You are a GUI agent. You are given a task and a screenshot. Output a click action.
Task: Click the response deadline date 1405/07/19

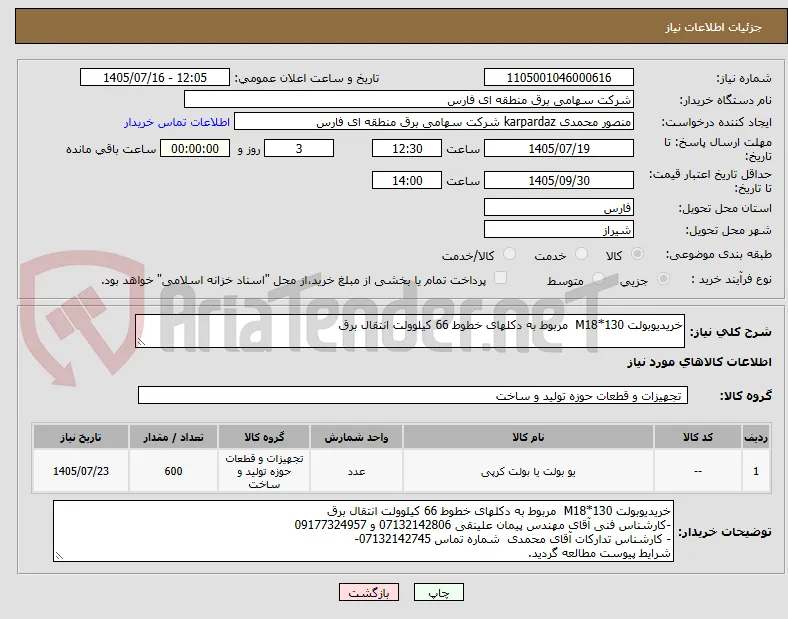tap(559, 148)
